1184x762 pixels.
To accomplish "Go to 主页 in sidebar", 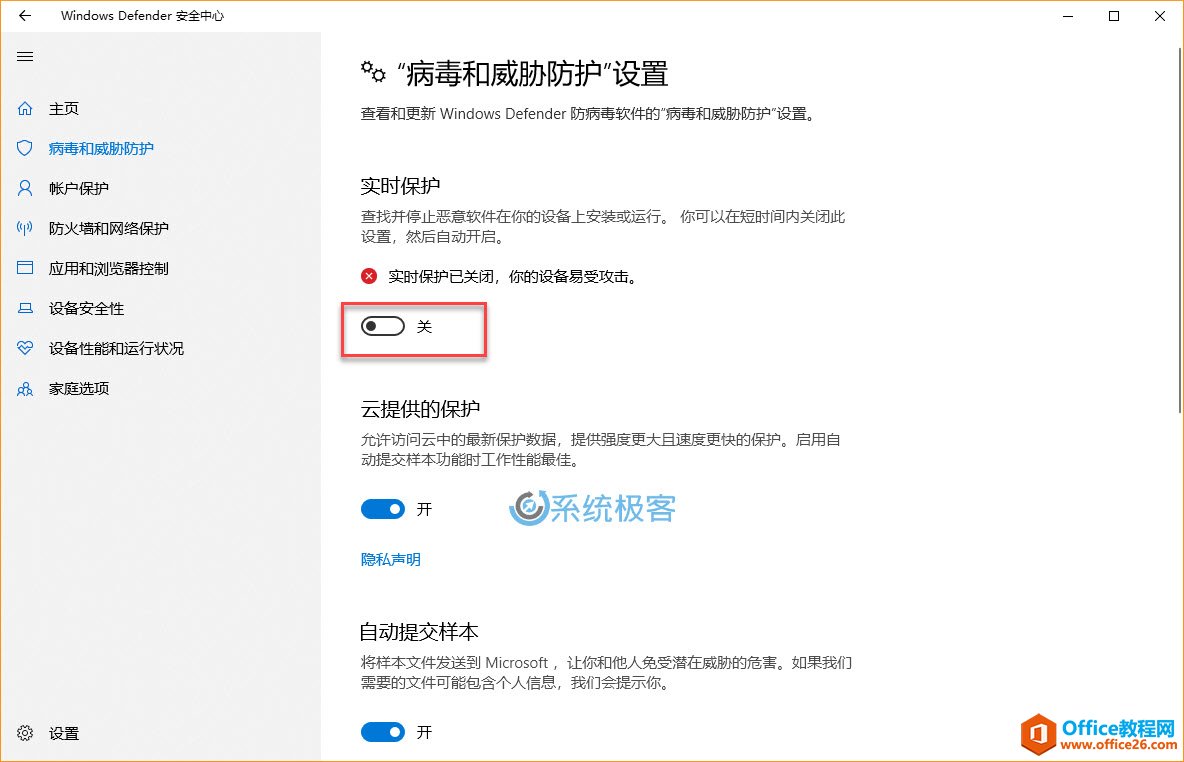I will click(64, 109).
